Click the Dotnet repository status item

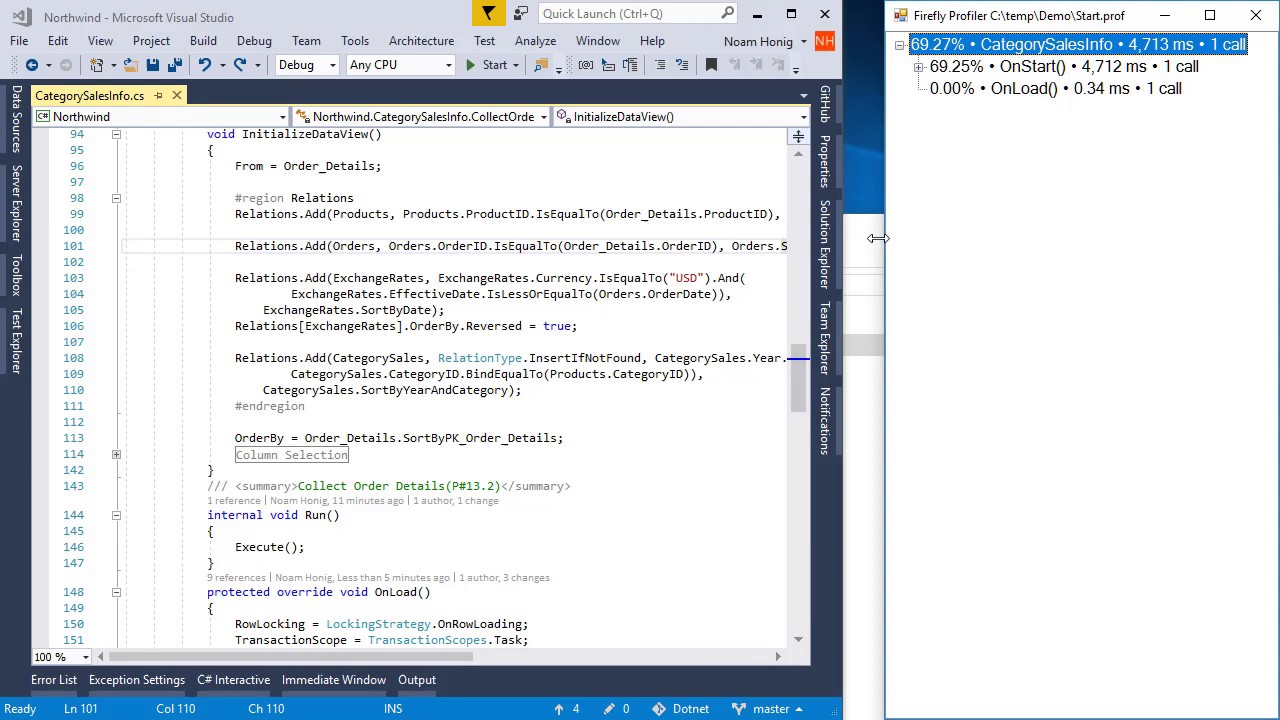coord(681,709)
